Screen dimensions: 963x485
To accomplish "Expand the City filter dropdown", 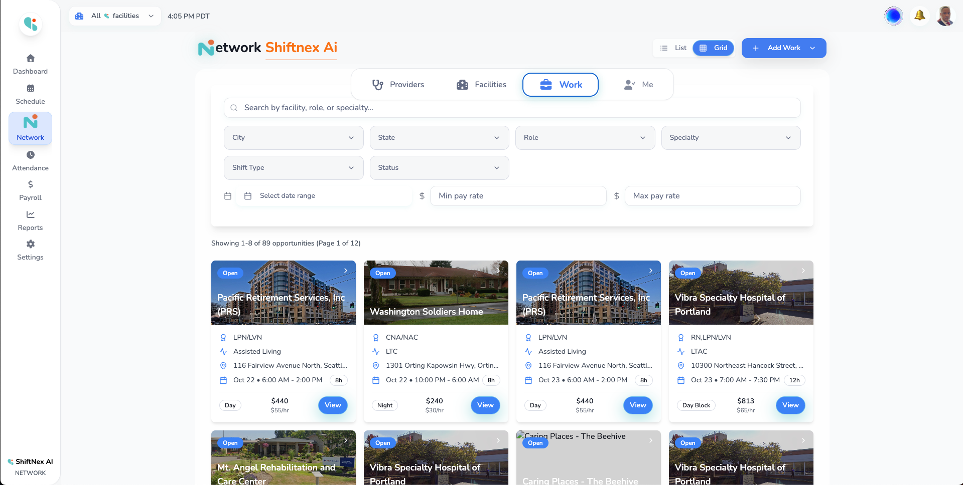I will [x=294, y=138].
